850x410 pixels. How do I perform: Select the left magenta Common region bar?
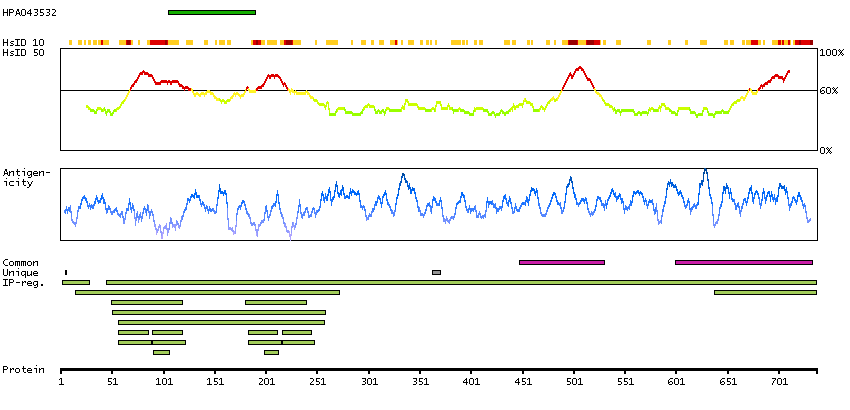(x=561, y=262)
